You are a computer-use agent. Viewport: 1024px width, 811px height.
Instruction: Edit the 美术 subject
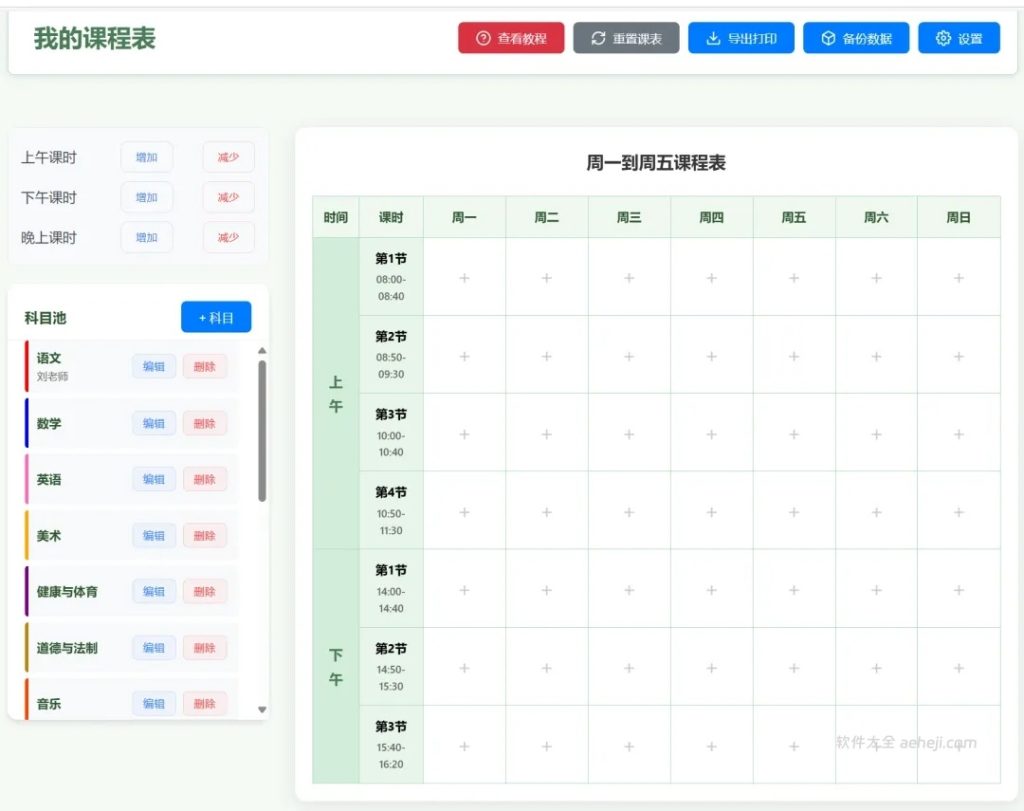coord(153,535)
